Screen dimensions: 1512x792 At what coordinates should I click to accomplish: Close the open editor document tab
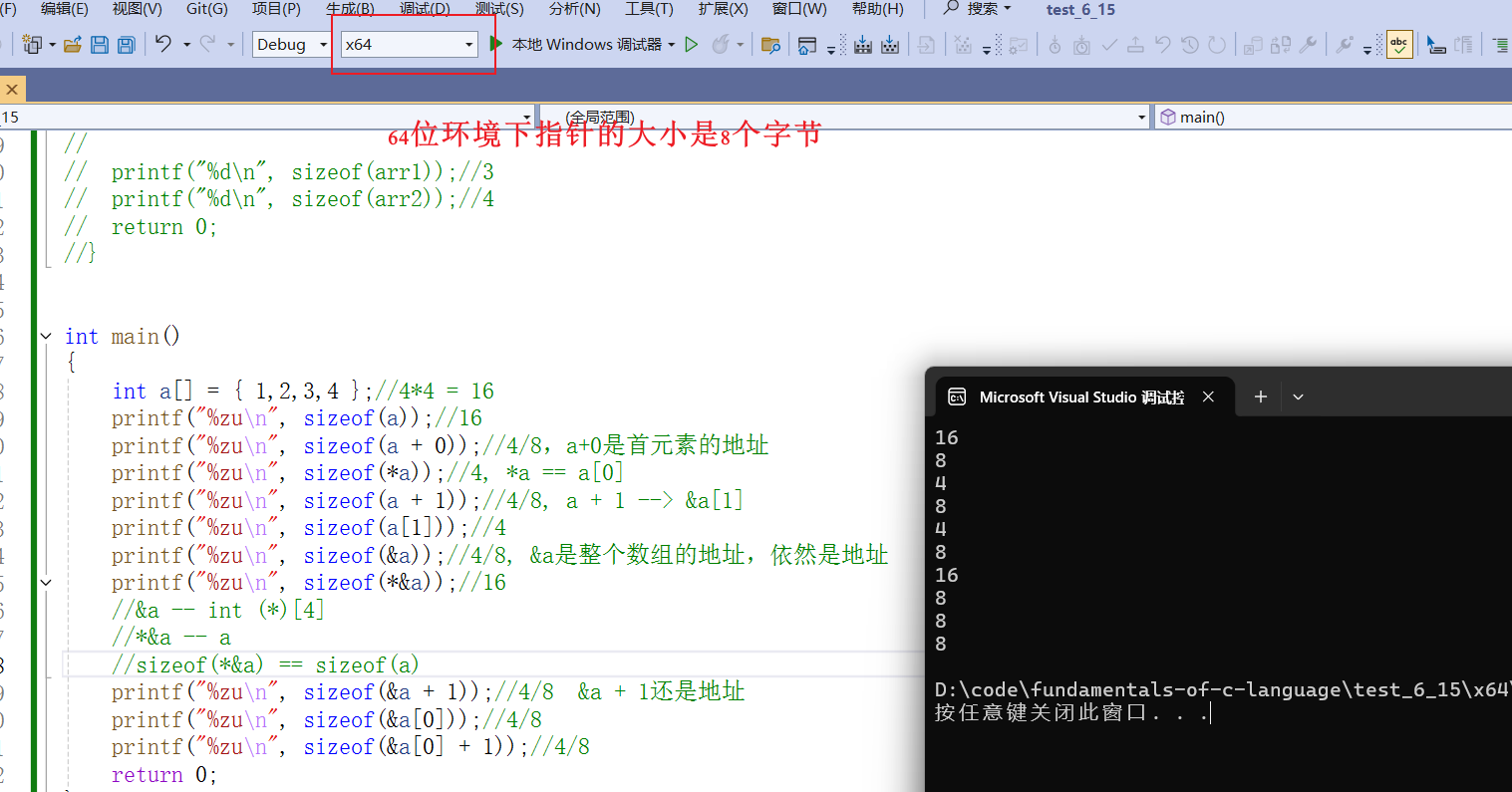pyautogui.click(x=12, y=90)
